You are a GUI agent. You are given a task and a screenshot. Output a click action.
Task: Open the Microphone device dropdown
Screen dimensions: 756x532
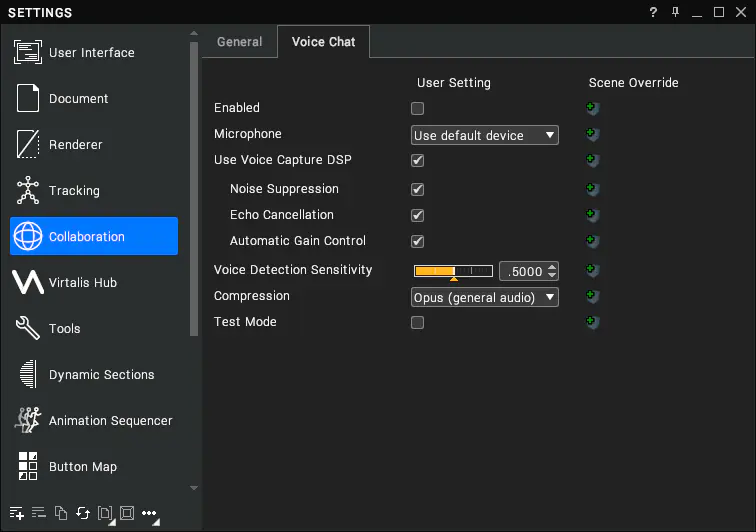click(x=485, y=135)
